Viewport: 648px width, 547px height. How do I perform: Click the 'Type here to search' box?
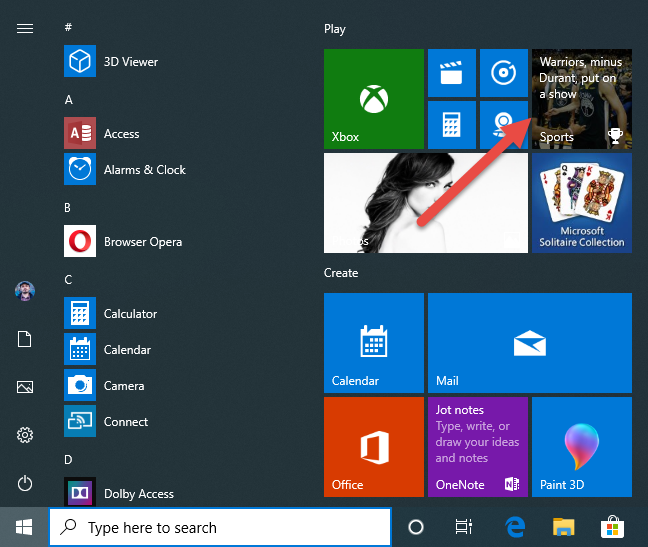pos(220,527)
